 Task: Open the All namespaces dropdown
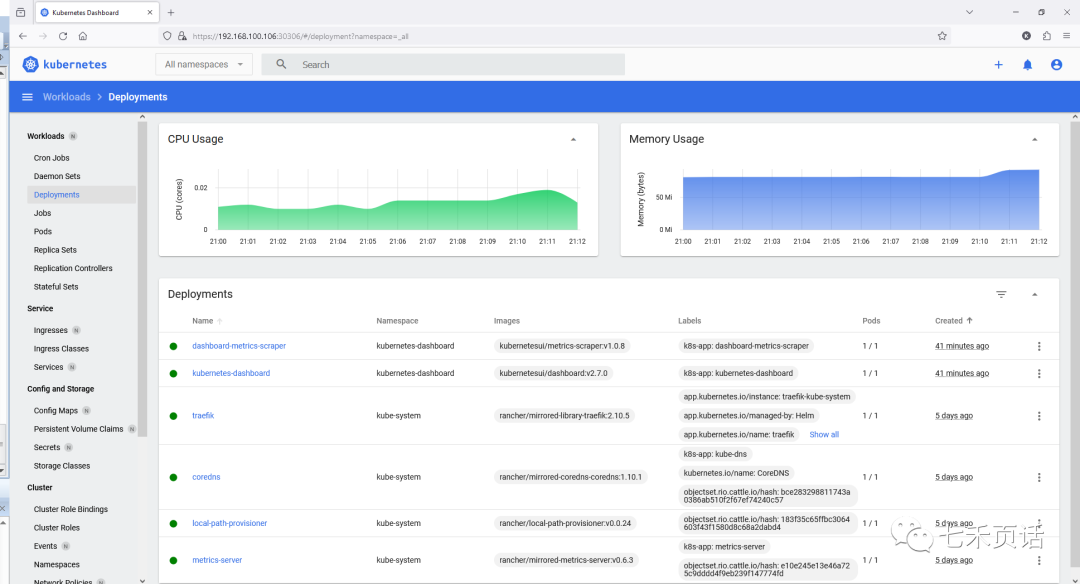[204, 64]
